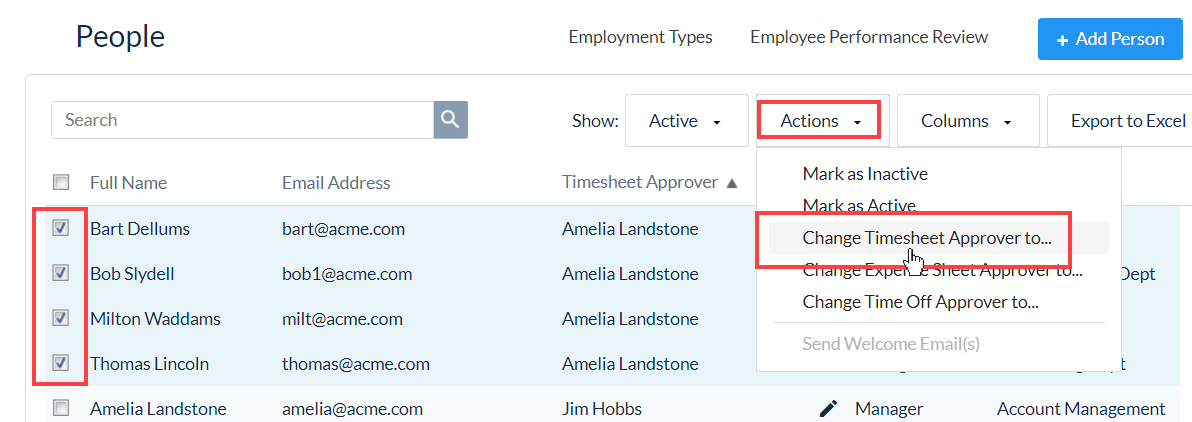Open the Employment Types link
1192x422 pixels.
(x=640, y=36)
